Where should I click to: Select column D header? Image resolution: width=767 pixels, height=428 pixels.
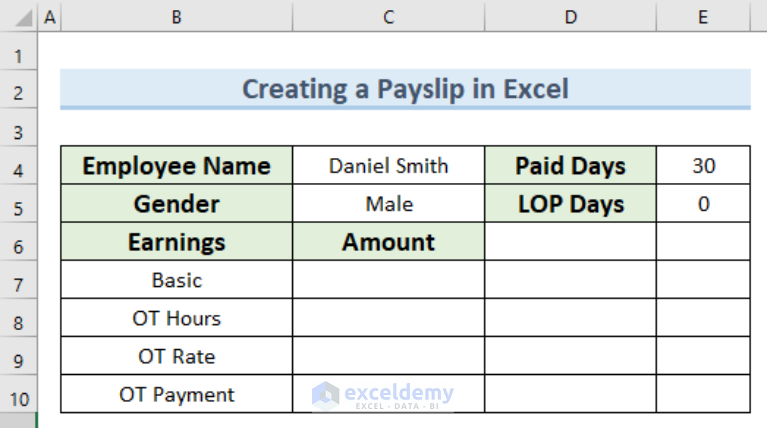pyautogui.click(x=570, y=17)
